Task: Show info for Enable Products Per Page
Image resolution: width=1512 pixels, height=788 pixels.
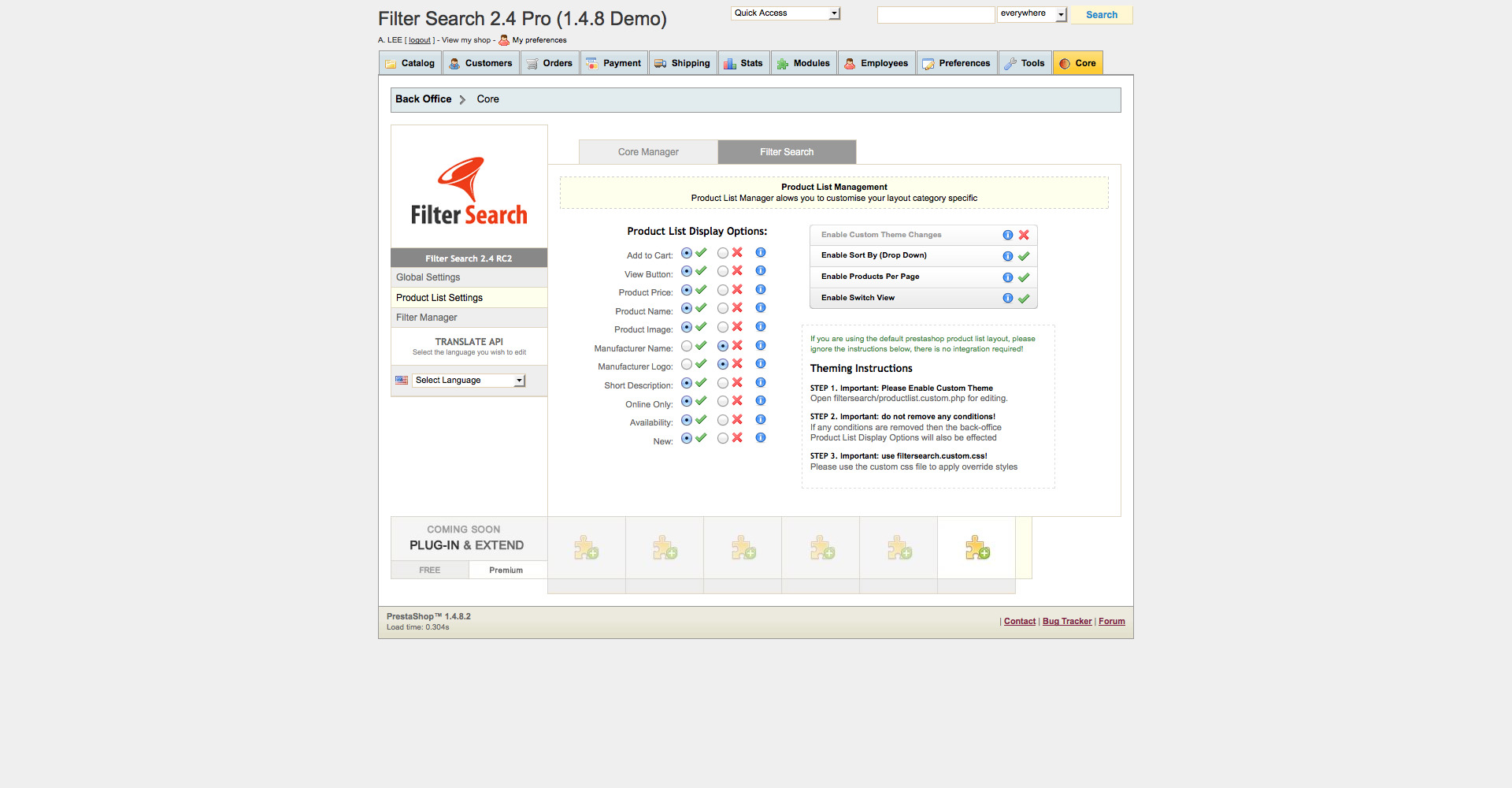Action: point(1008,277)
